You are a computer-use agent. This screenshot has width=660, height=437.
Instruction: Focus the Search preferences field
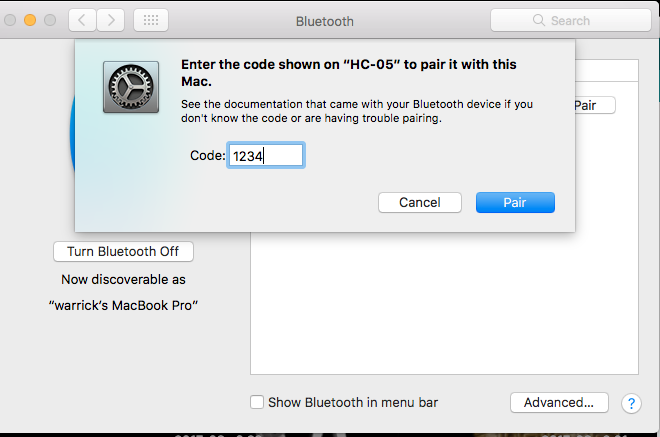tap(570, 20)
